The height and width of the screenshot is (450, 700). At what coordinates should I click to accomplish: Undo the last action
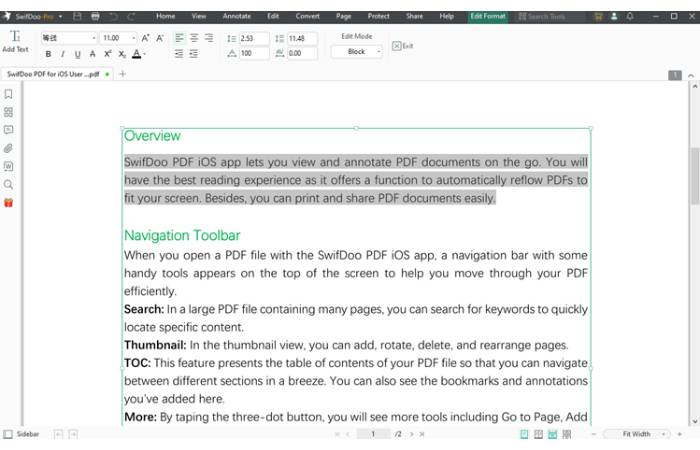113,16
